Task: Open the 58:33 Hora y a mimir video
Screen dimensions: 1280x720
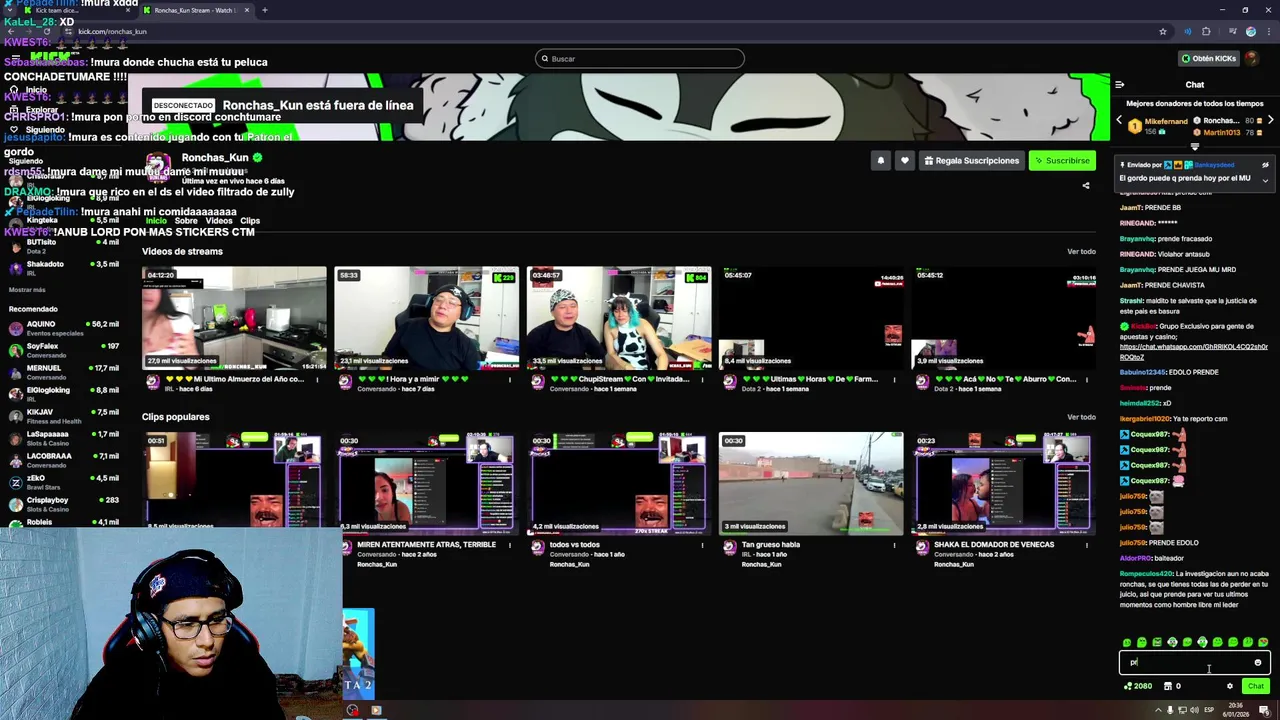Action: (x=426, y=318)
